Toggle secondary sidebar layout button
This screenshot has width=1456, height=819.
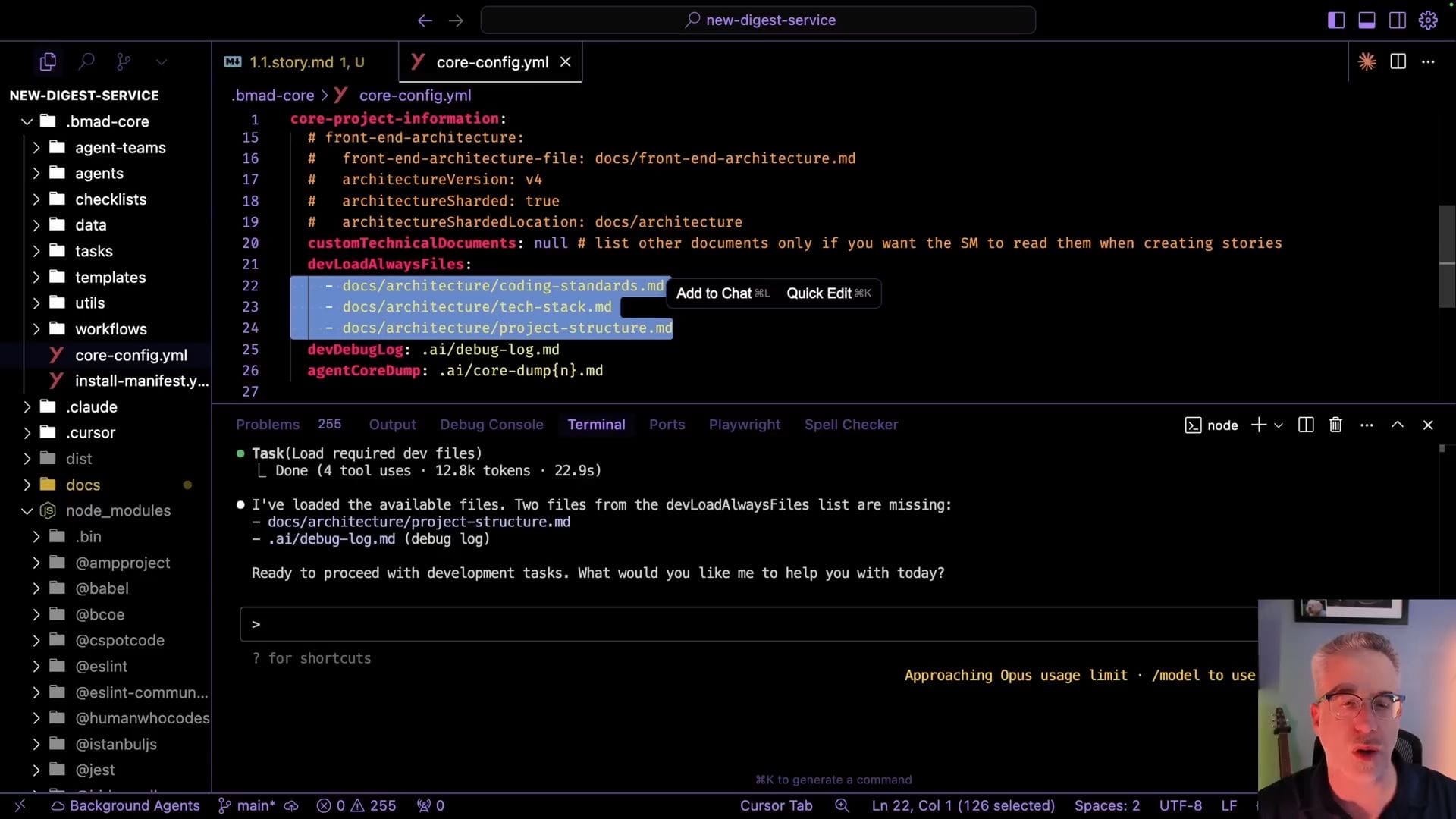tap(1397, 20)
